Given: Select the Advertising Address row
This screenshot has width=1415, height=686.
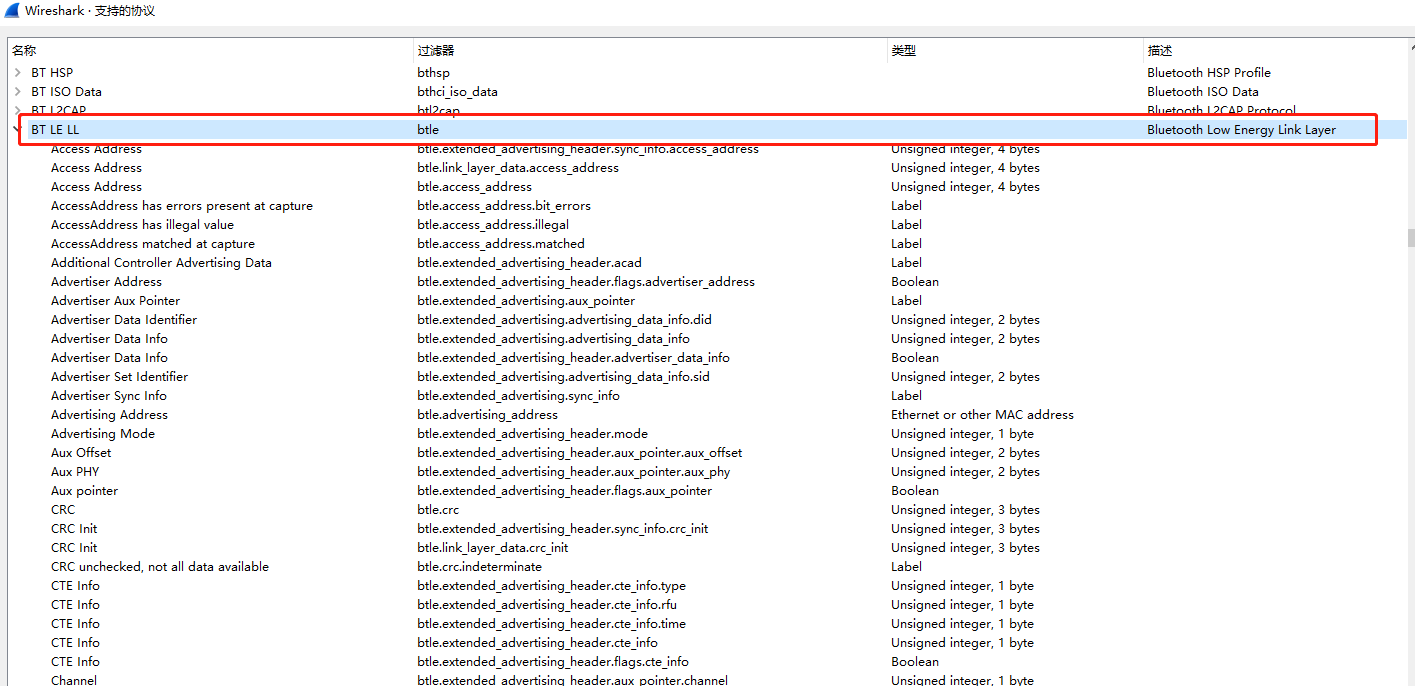Looking at the screenshot, I should (109, 415).
